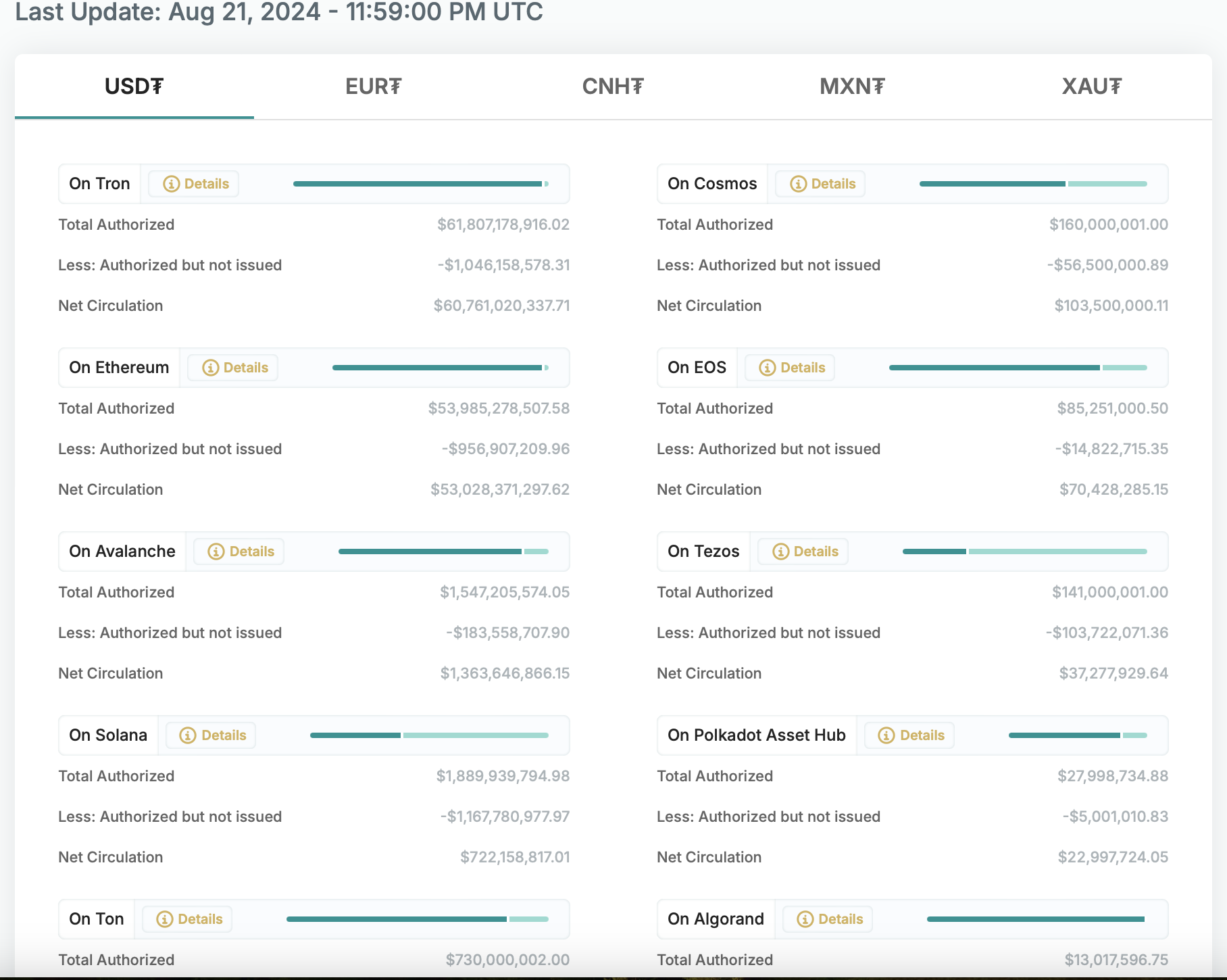The image size is (1227, 980).
Task: Switch to the USD₮ tab
Action: tap(134, 87)
